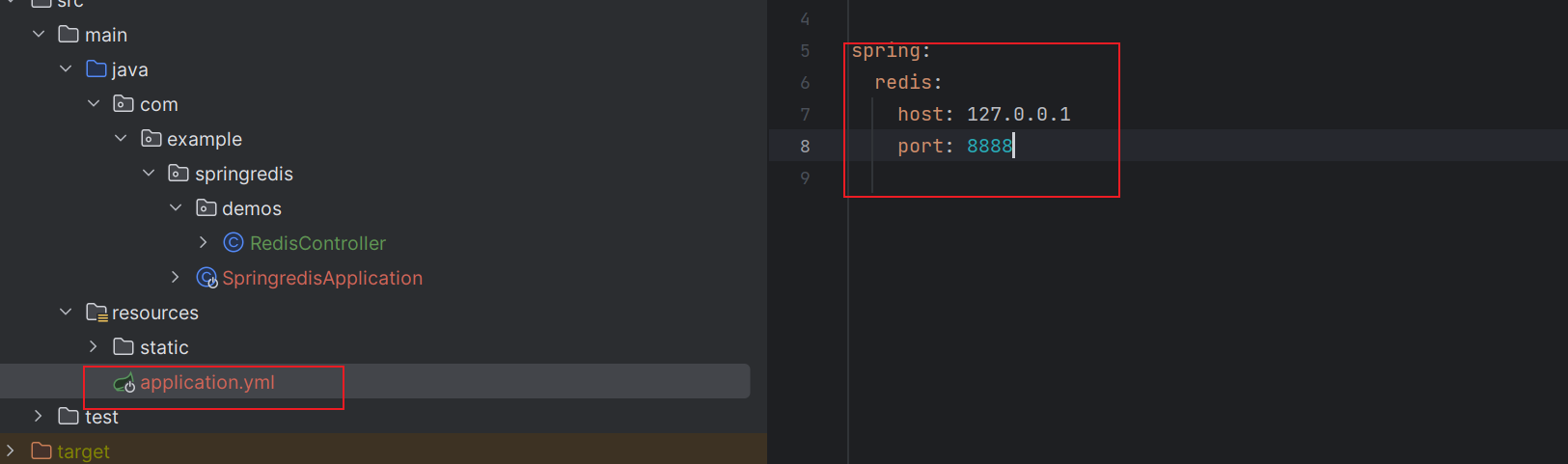Click the application.yml Spring config icon
The width and height of the screenshot is (1568, 464).
click(x=124, y=383)
